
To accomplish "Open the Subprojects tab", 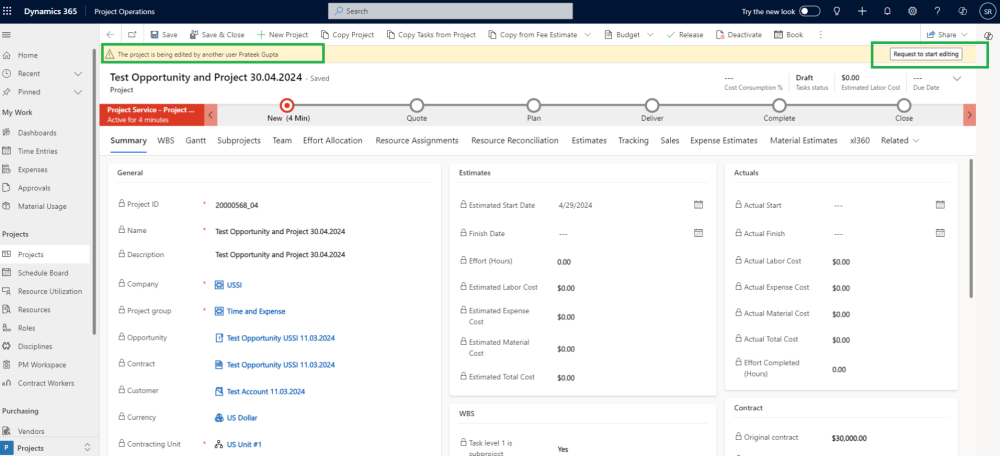I will point(239,140).
